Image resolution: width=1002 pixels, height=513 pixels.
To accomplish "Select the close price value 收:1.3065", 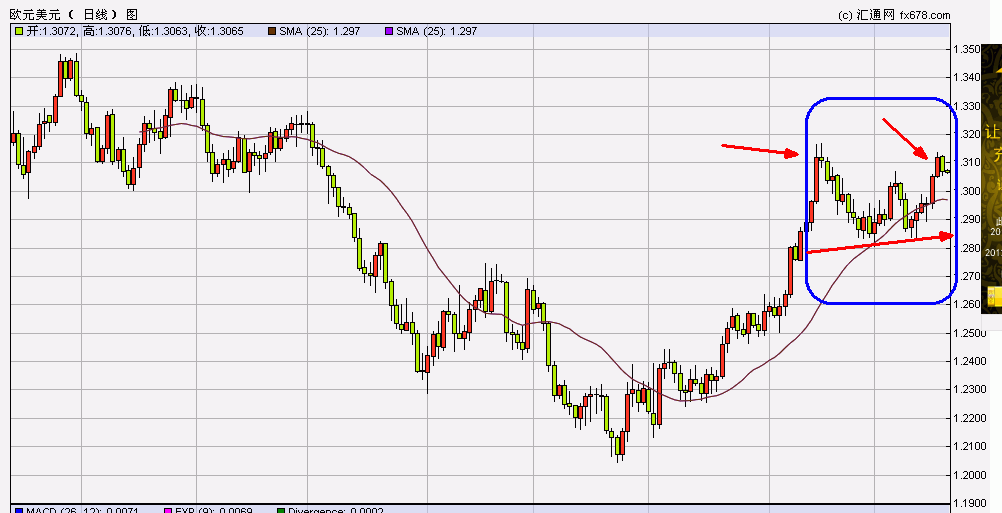I will click(219, 31).
